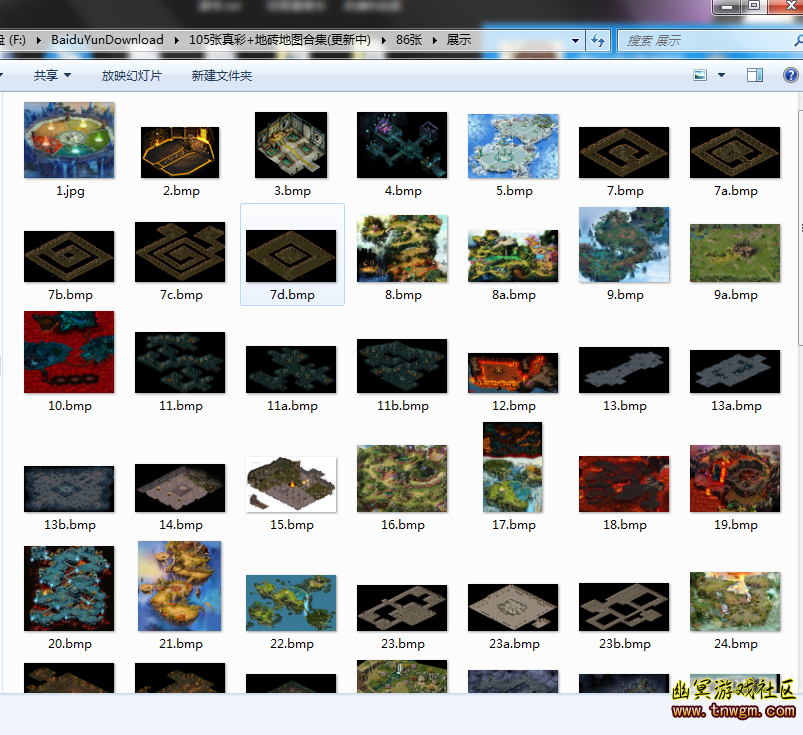The height and width of the screenshot is (735, 803).
Task: Select the 12.bmp lava thumbnail
Action: point(513,373)
